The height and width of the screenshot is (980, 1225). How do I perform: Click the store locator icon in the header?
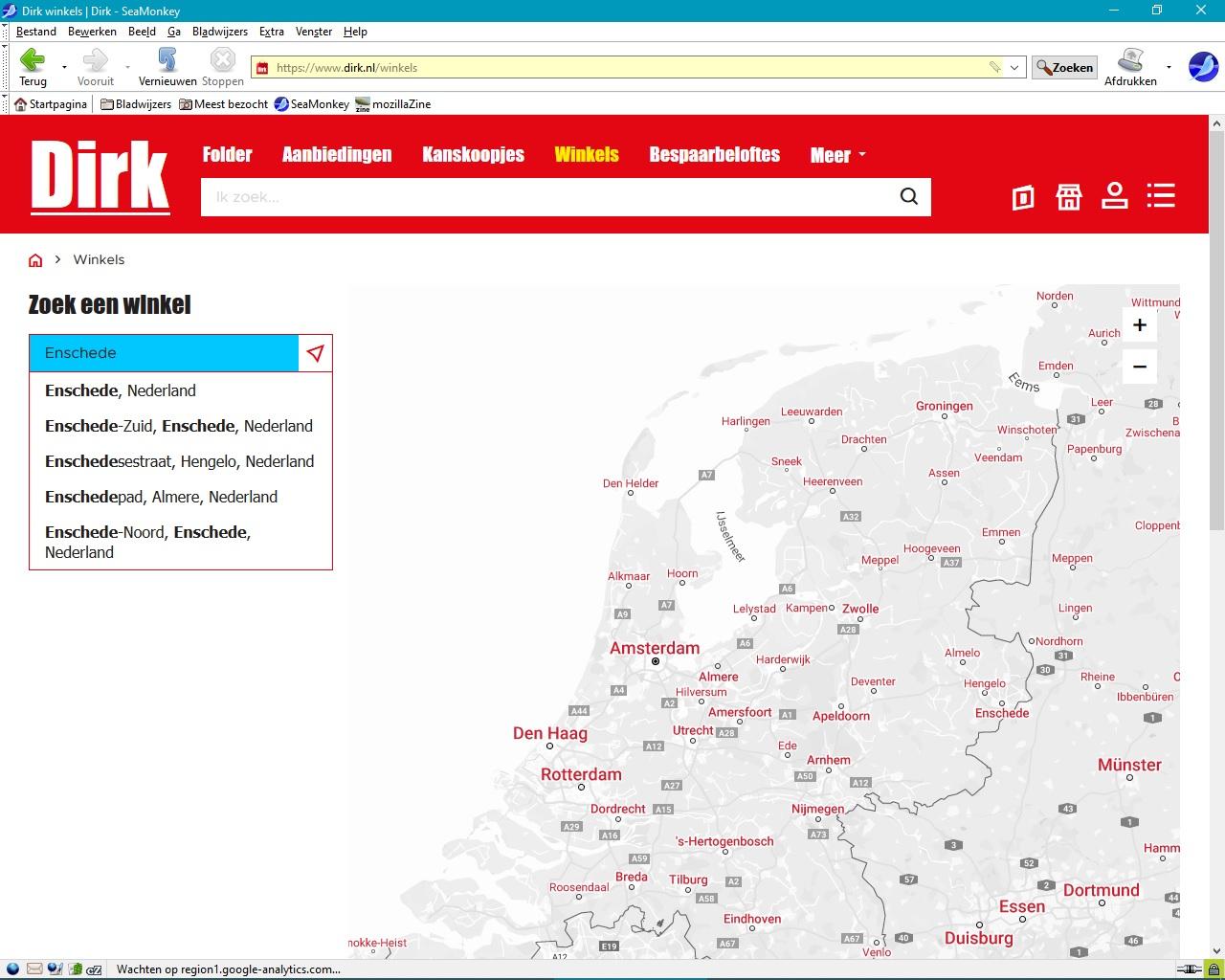1069,197
